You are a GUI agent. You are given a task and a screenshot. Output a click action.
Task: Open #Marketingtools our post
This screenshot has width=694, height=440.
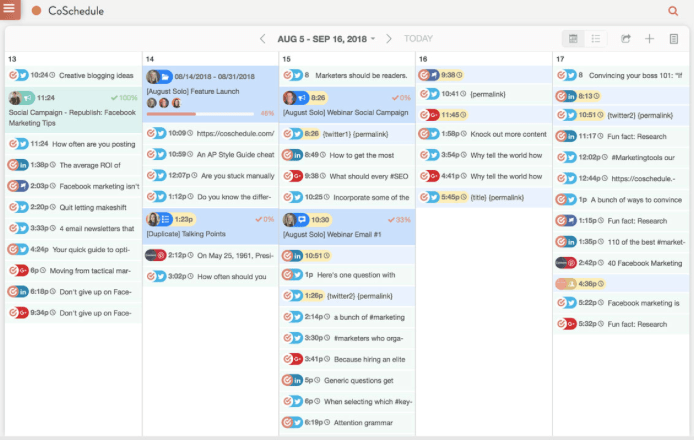click(621, 157)
